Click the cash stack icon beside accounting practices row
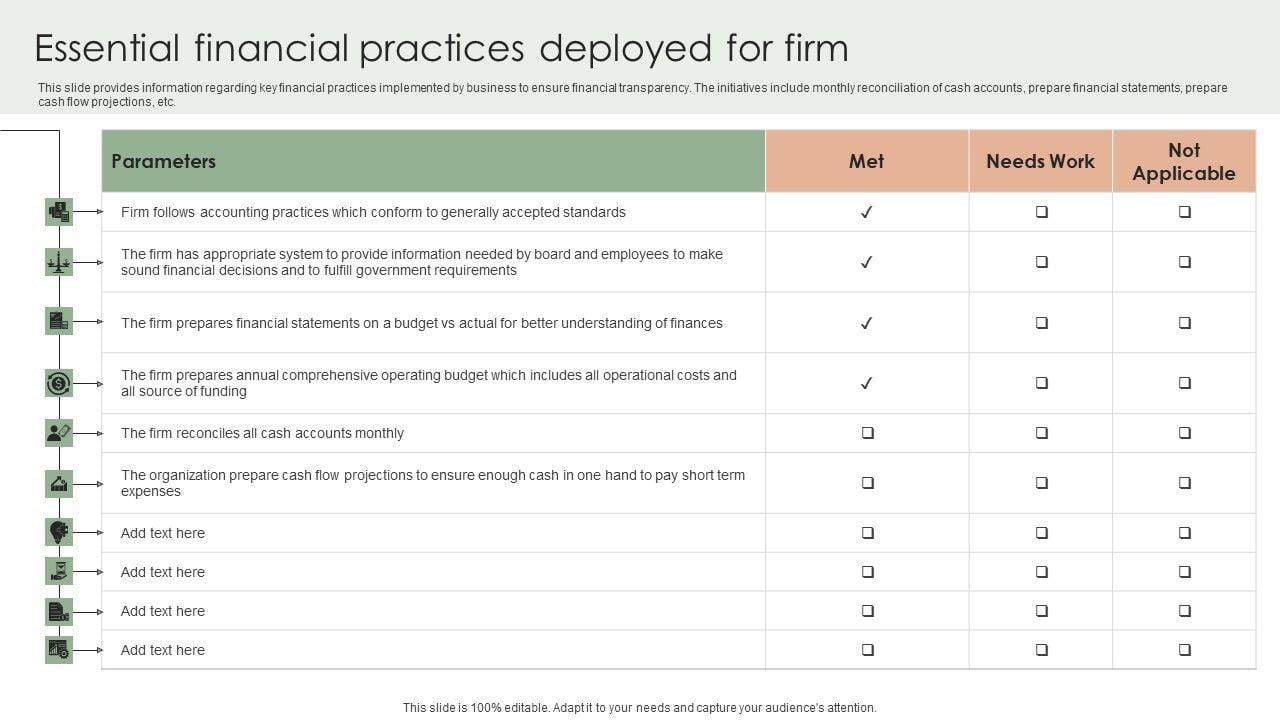 point(59,212)
